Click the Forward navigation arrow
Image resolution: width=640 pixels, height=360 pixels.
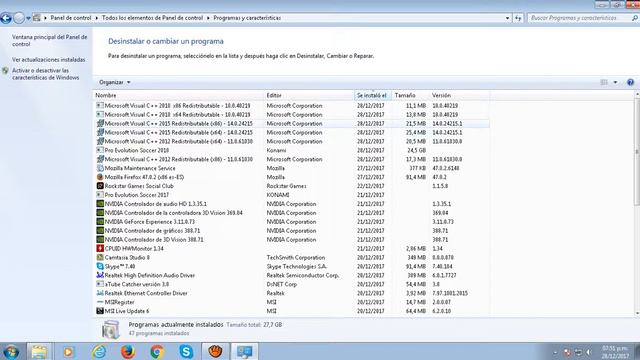coord(19,18)
